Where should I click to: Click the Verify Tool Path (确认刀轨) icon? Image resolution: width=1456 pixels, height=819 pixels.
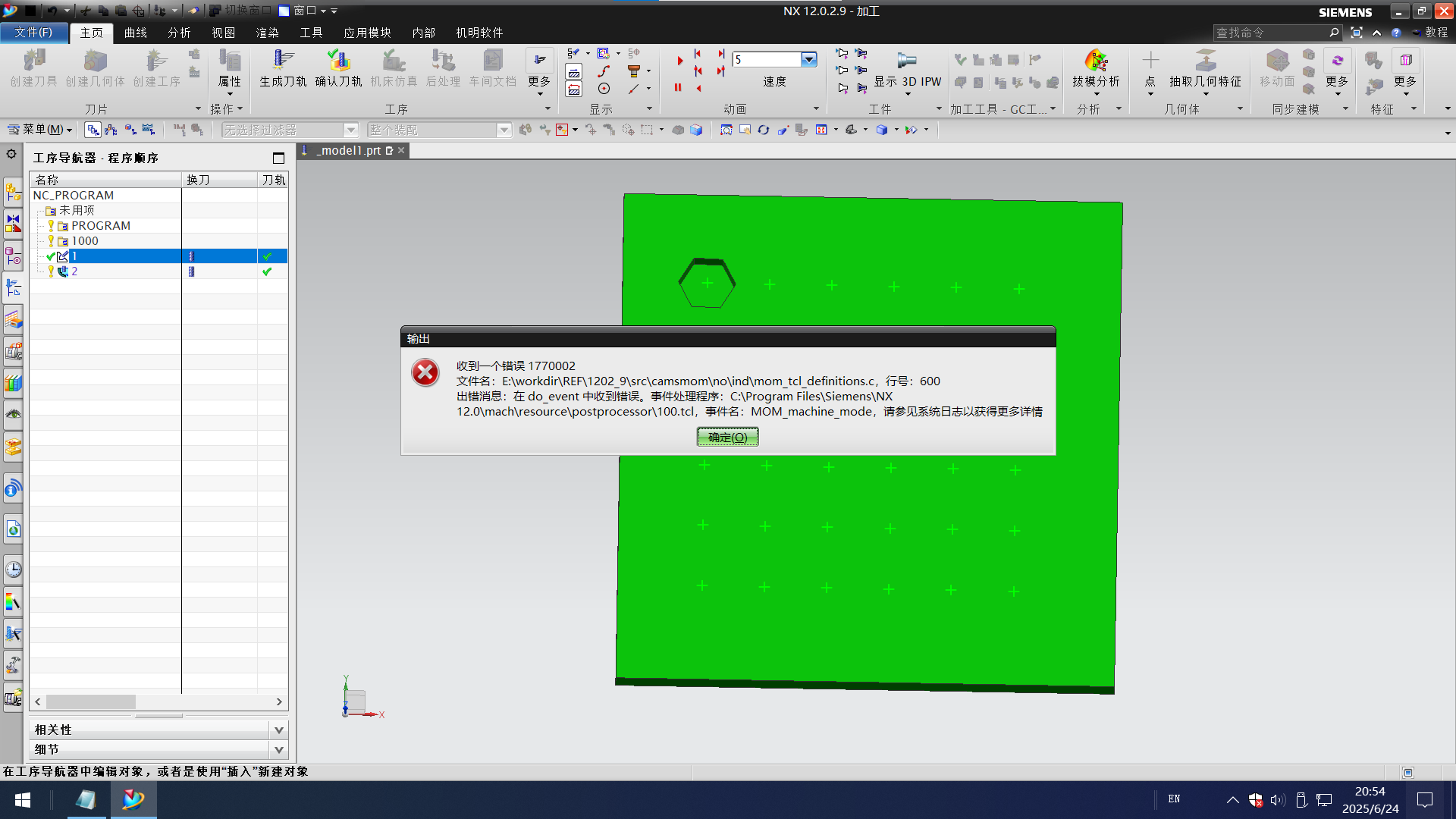click(x=338, y=61)
